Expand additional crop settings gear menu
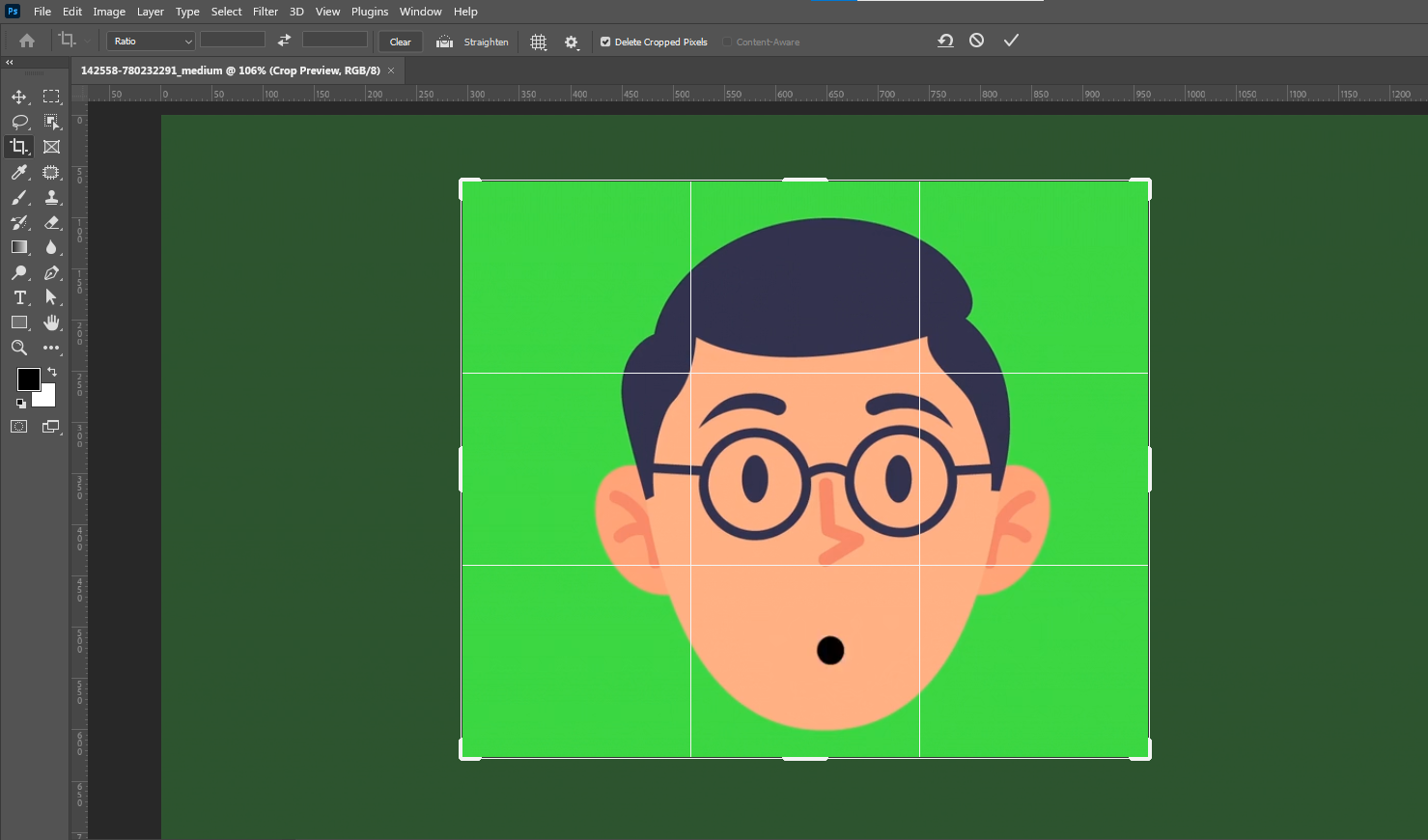This screenshot has width=1428, height=840. click(x=572, y=42)
